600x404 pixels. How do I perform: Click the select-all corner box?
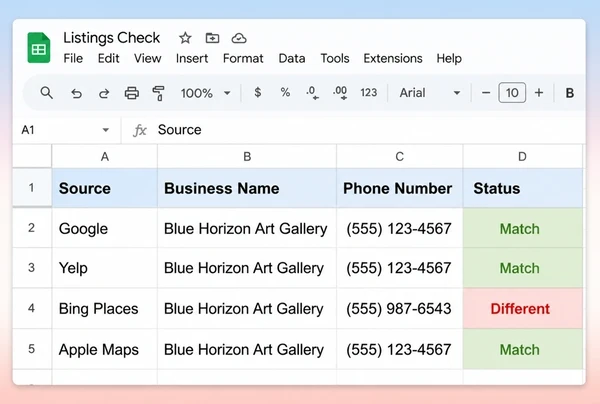[32, 156]
